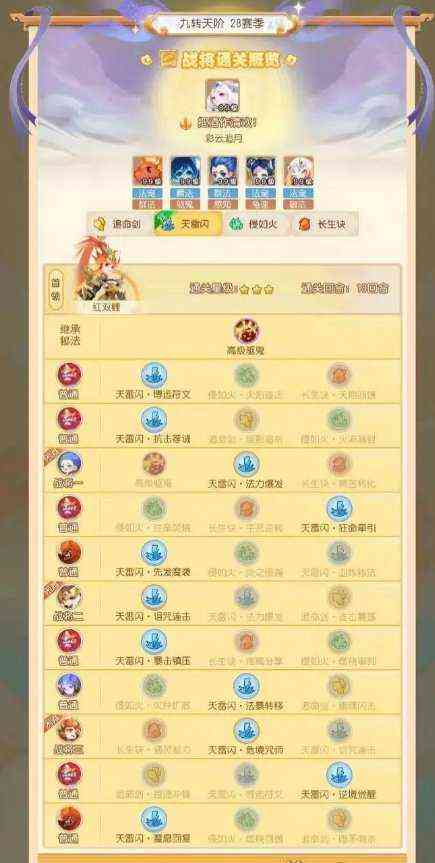Viewport: 435px width, 863px height.
Task: Switch to the 长生诀 tab
Action: tap(325, 224)
